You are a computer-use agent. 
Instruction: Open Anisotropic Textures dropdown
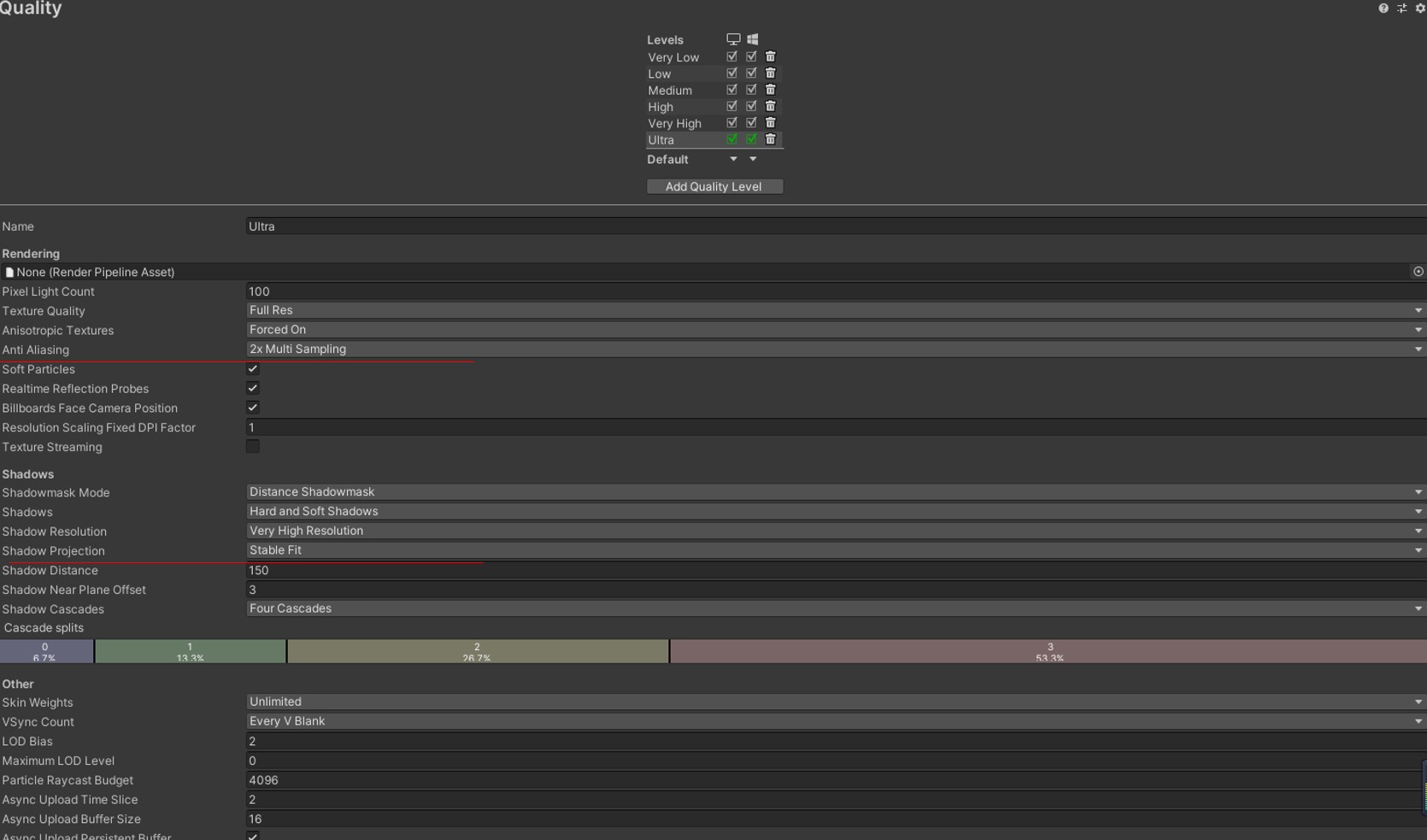coord(836,330)
